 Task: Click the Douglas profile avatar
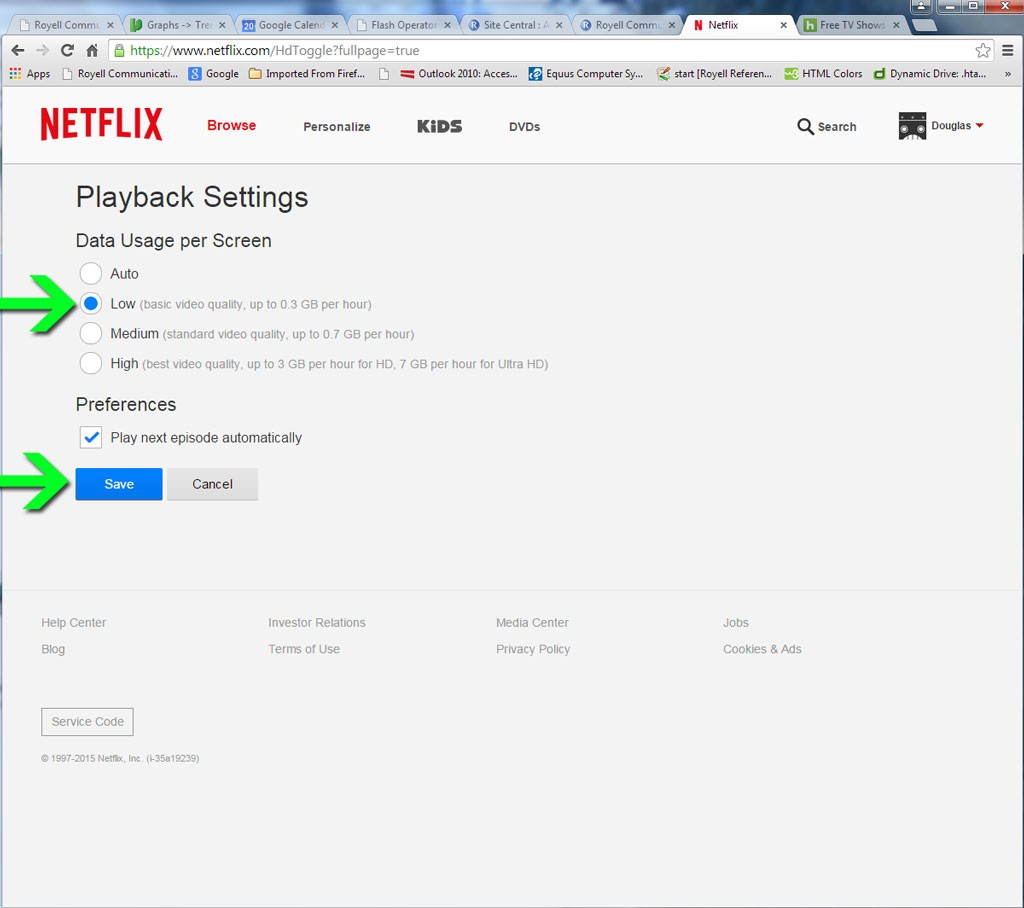tap(912, 126)
